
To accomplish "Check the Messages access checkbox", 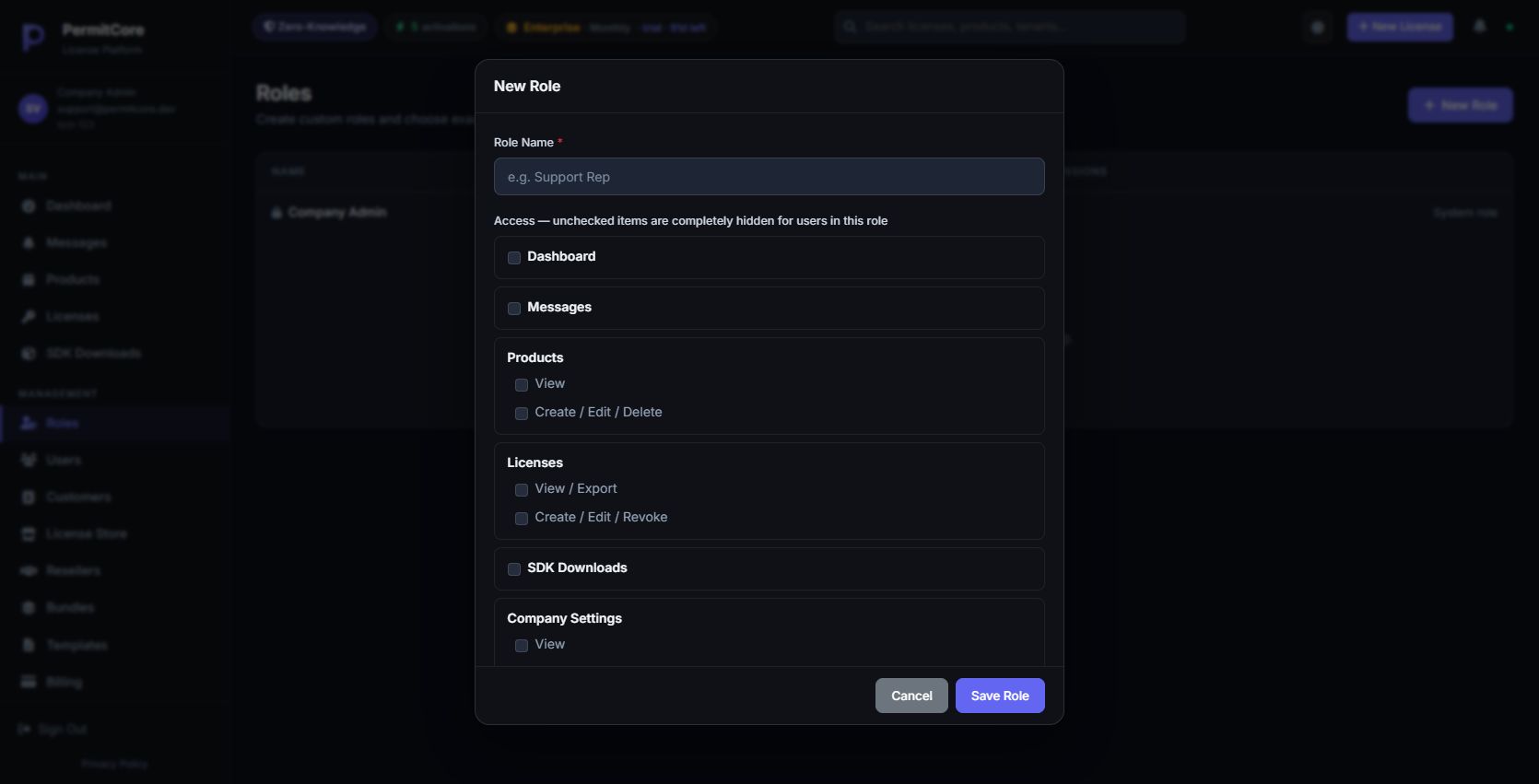I will click(x=514, y=308).
